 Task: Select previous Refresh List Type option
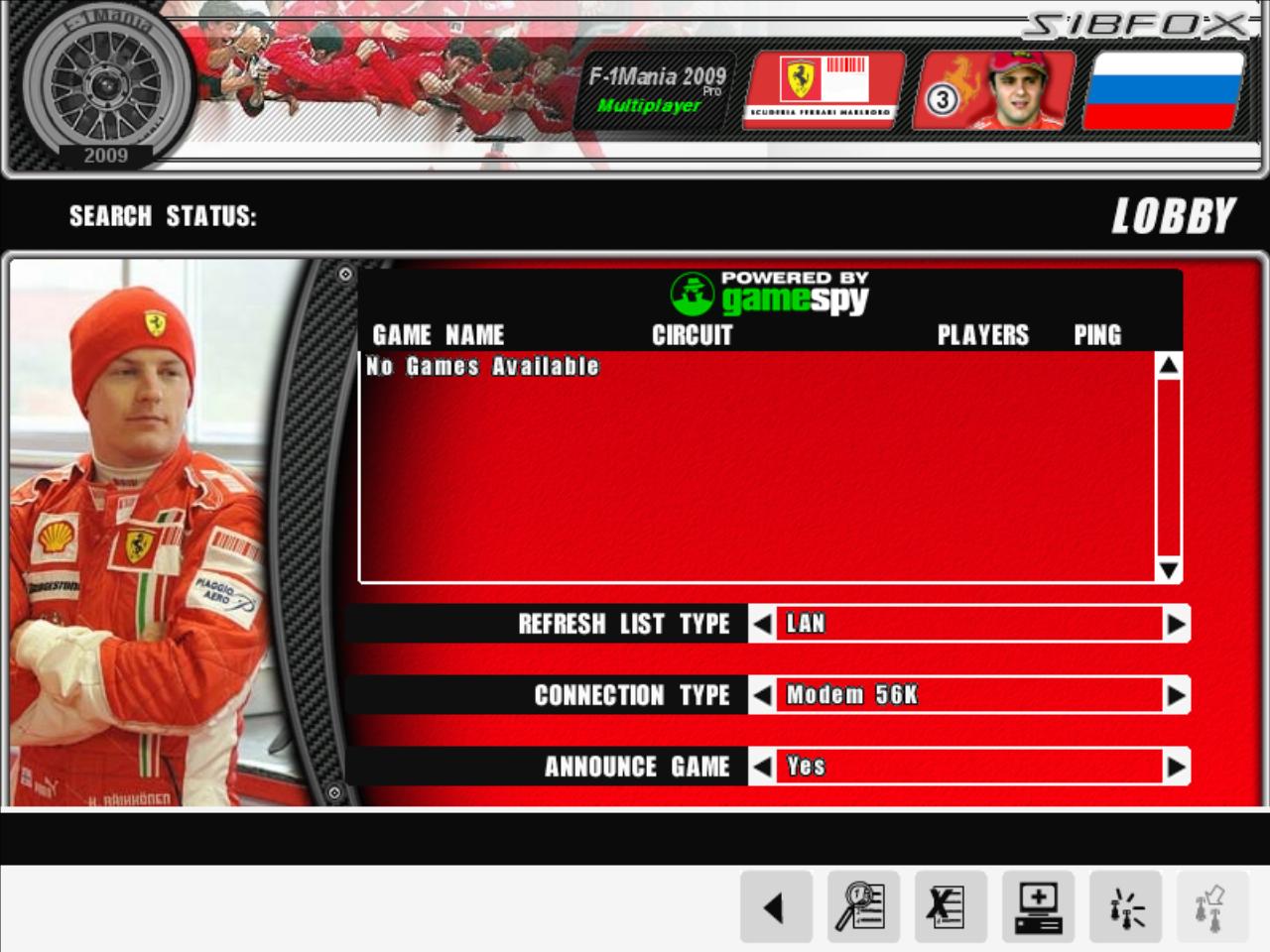coord(762,624)
